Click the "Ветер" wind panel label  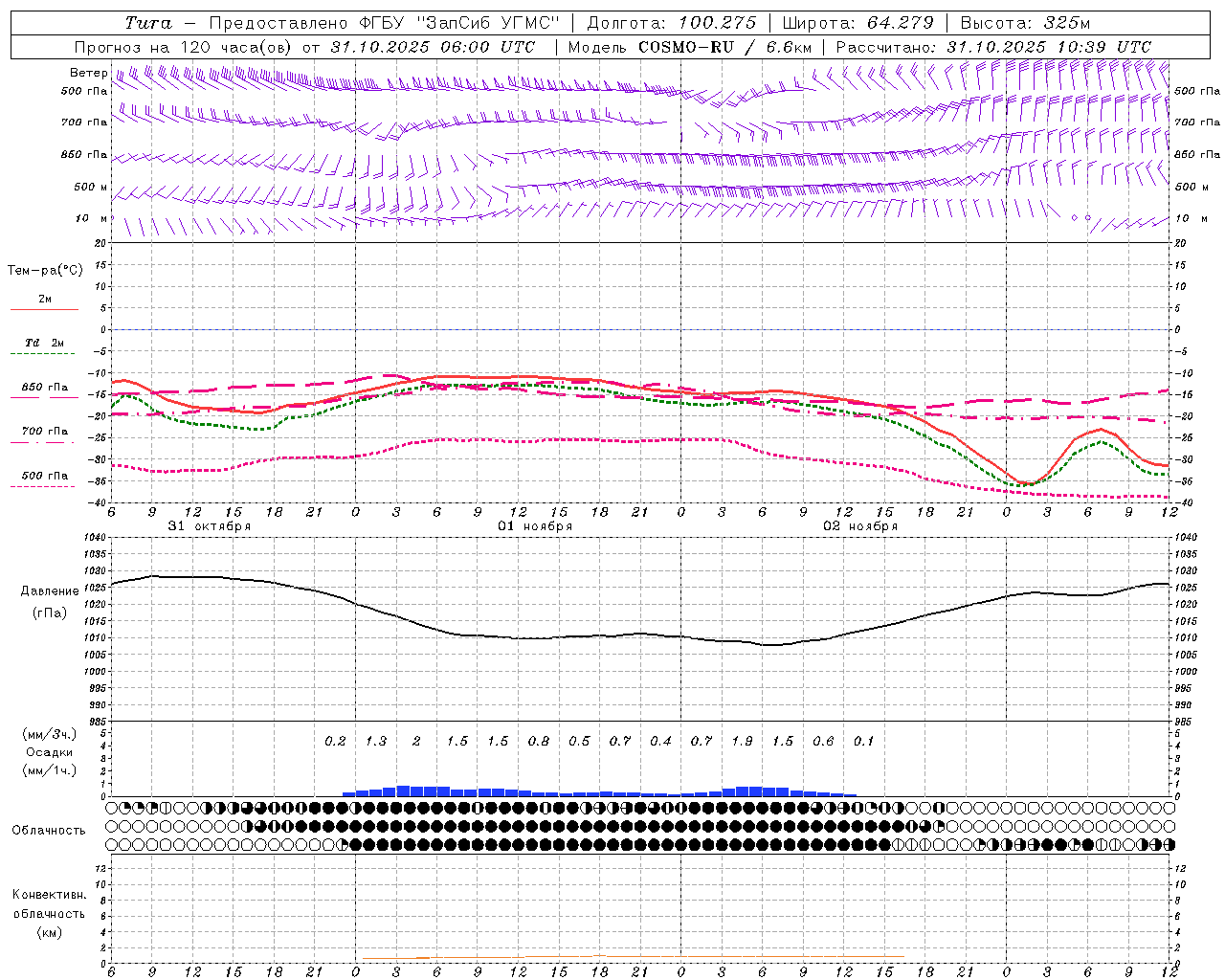click(89, 73)
